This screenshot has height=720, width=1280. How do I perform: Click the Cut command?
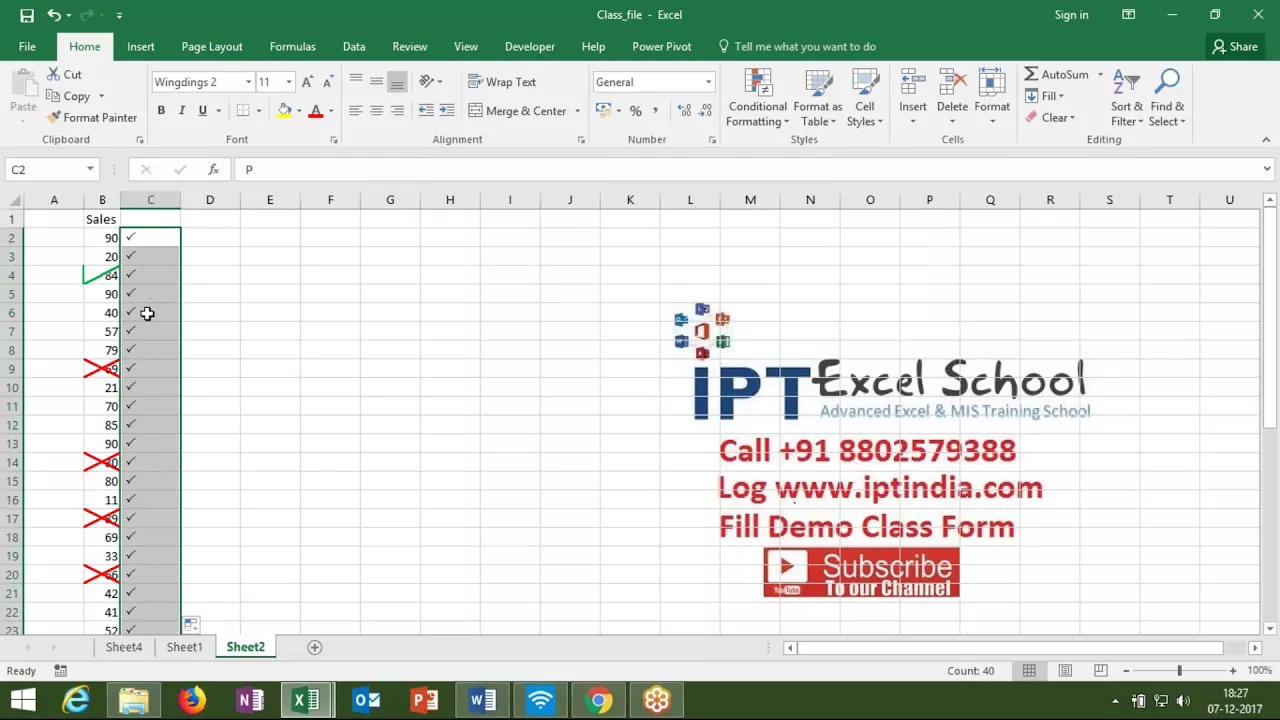click(x=64, y=74)
